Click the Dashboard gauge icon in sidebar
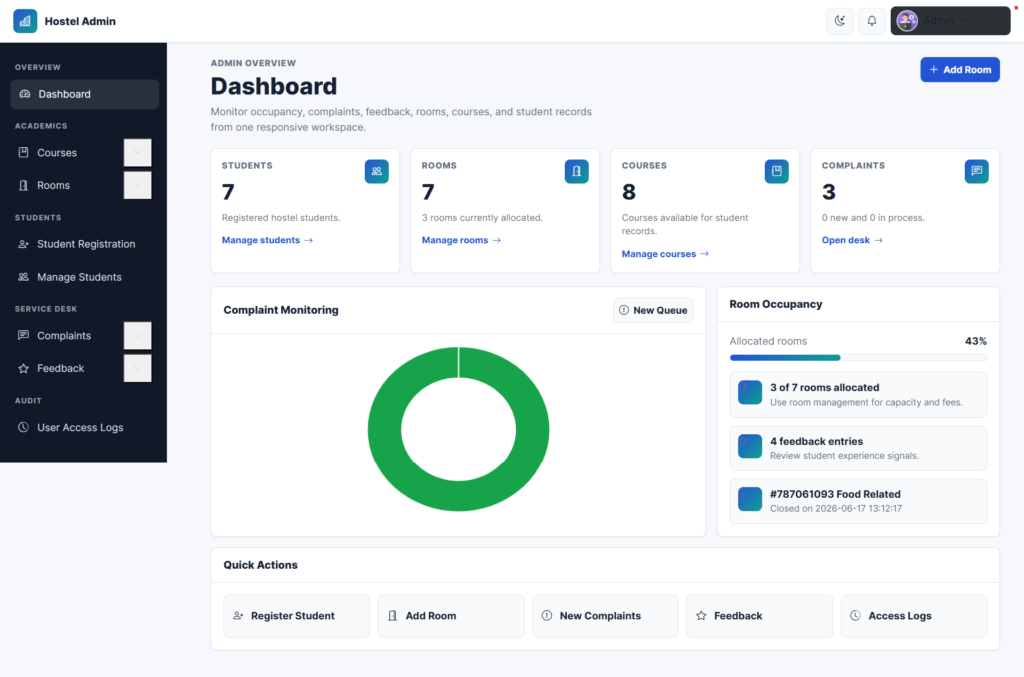This screenshot has width=1024, height=677. tap(25, 94)
